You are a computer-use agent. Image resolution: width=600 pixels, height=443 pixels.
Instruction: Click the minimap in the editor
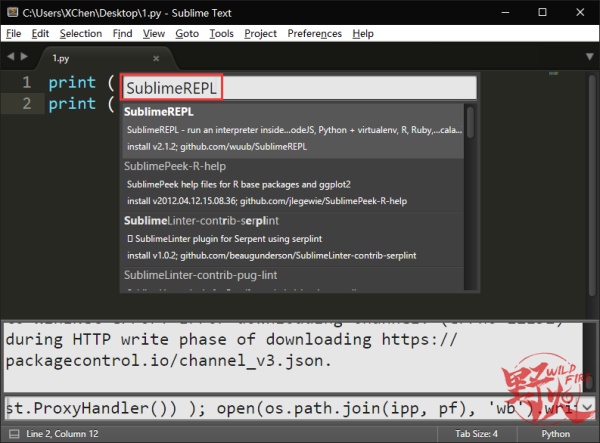(x=553, y=73)
